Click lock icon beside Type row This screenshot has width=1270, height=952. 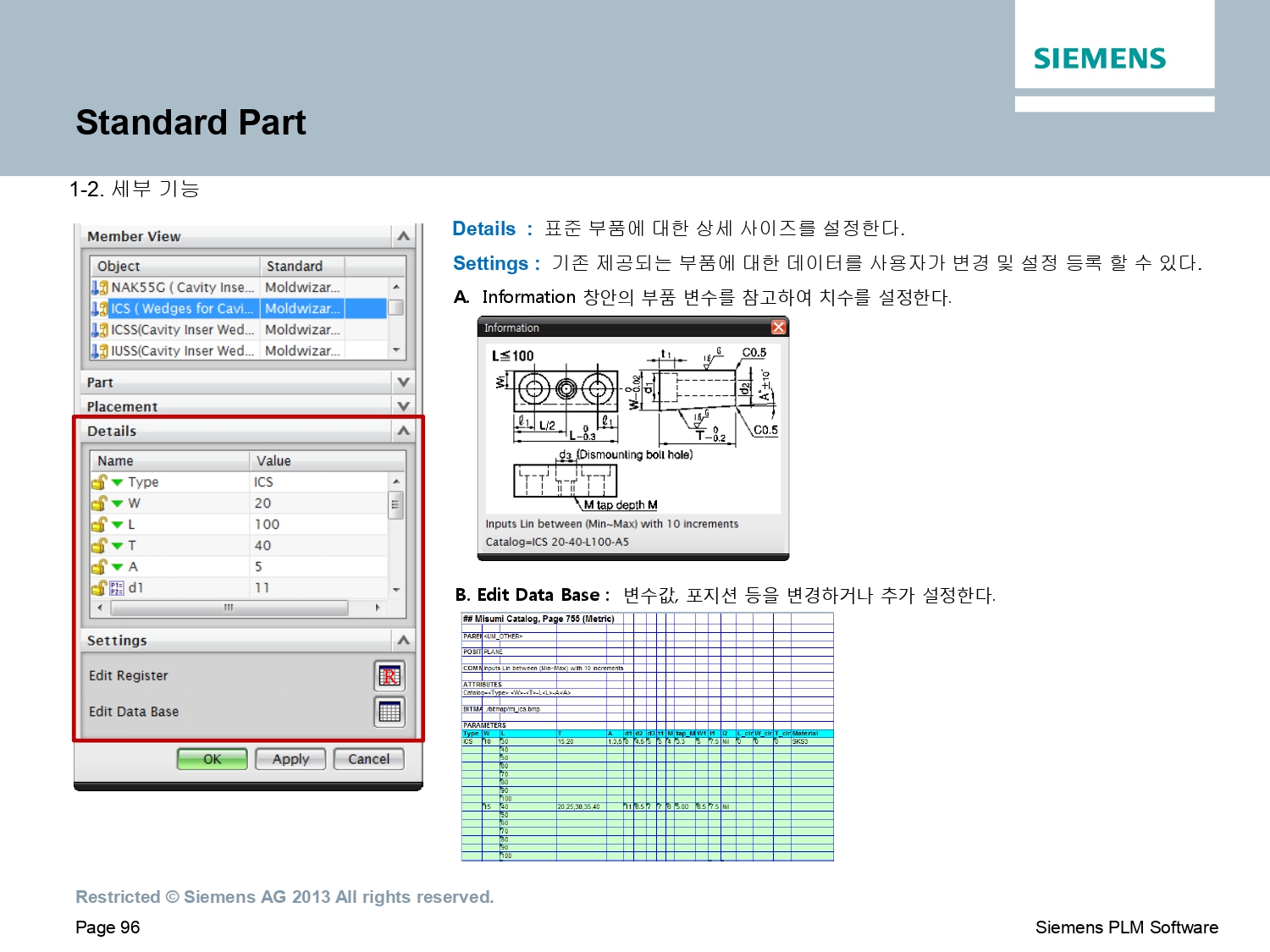(x=99, y=482)
